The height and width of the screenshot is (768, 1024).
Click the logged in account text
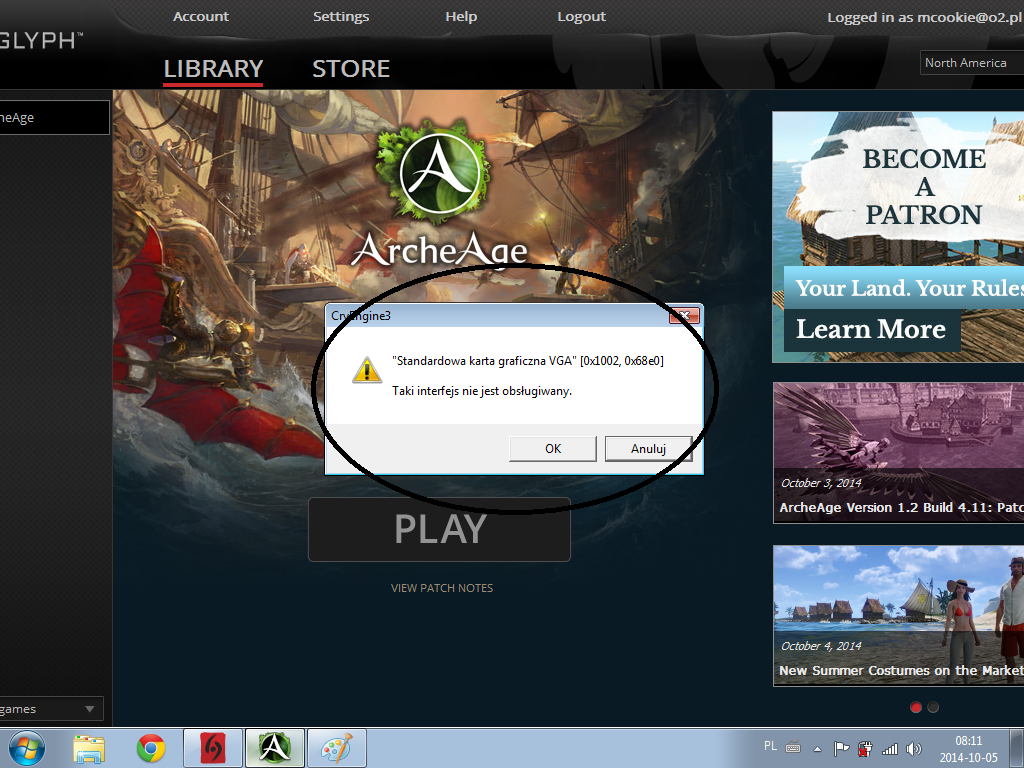point(925,18)
